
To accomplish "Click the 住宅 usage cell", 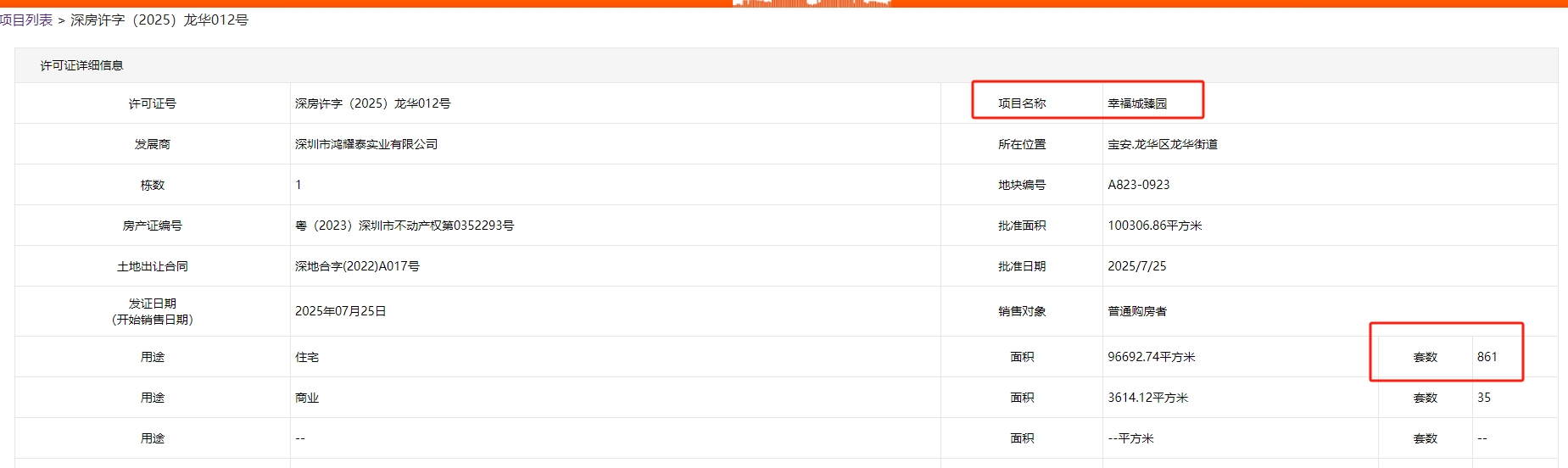I will [x=307, y=357].
